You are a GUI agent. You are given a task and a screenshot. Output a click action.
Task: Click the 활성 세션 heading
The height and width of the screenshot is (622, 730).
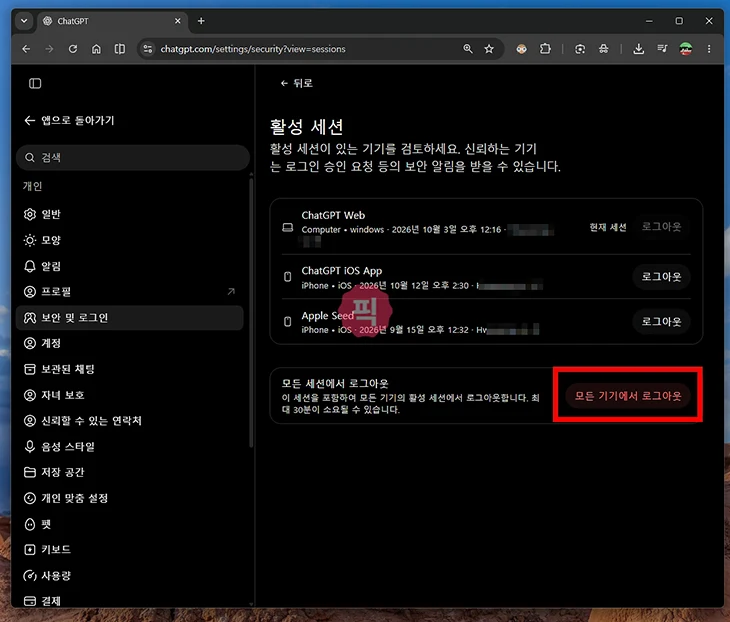click(x=306, y=127)
